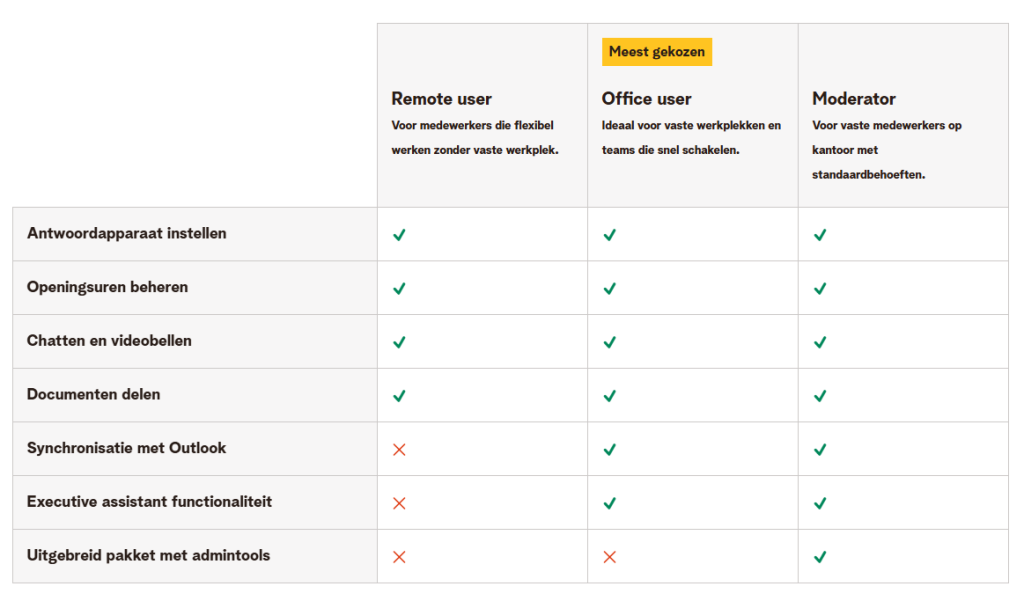Select the Office user column heading
1024x601 pixels.
click(x=646, y=99)
